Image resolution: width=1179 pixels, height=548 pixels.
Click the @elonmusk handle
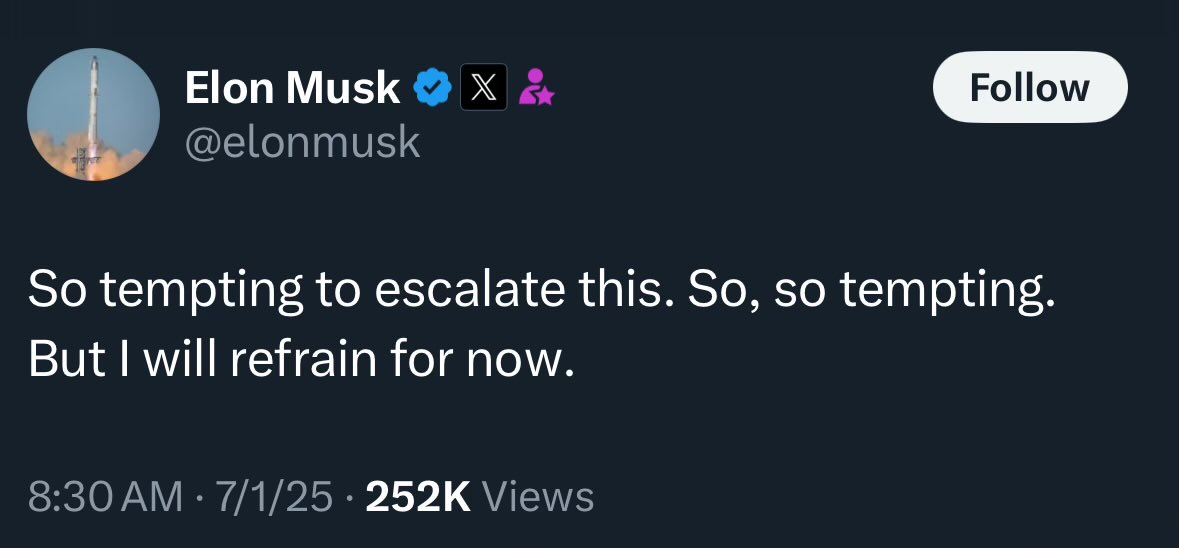[302, 142]
